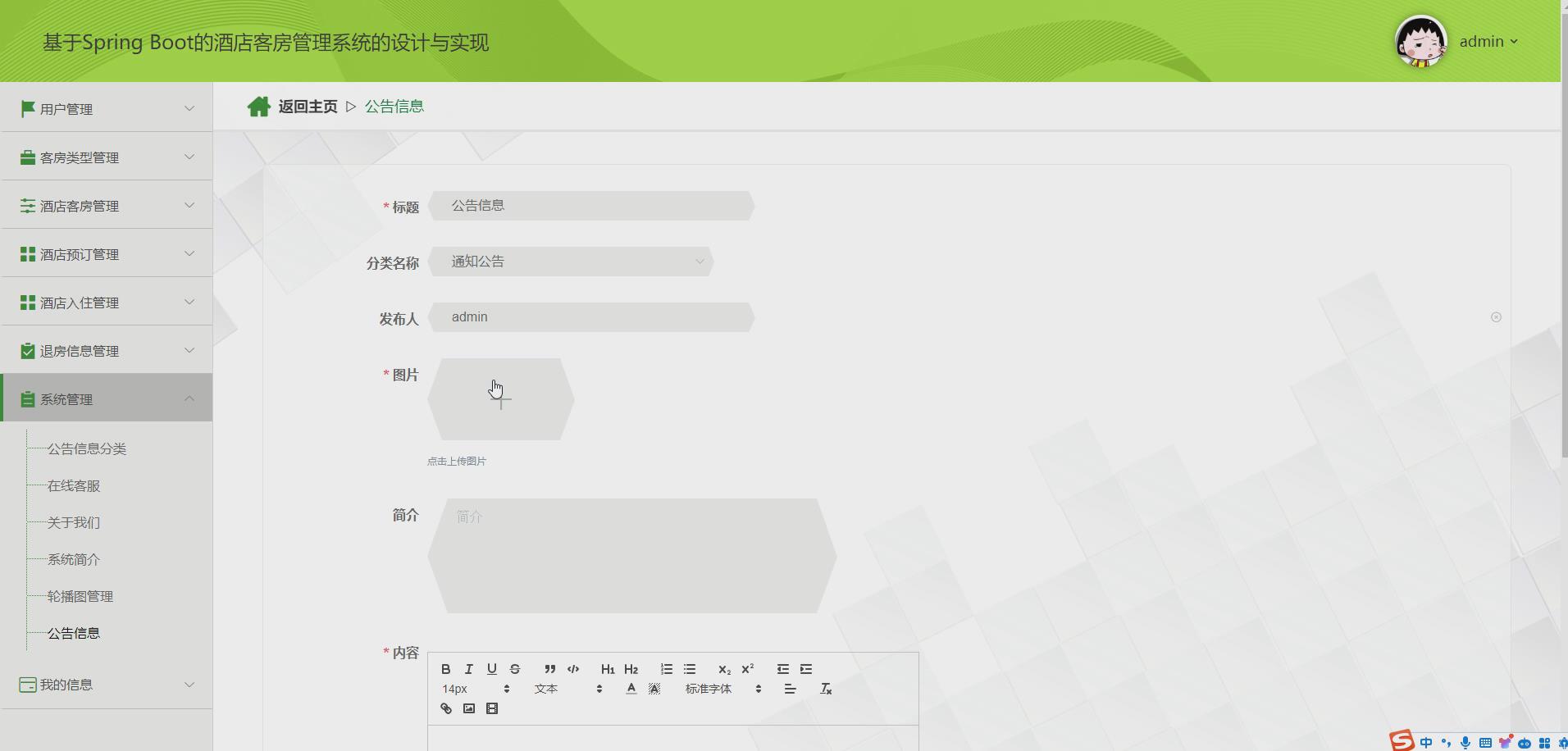Collapse the 系统管理 menu

(x=107, y=398)
